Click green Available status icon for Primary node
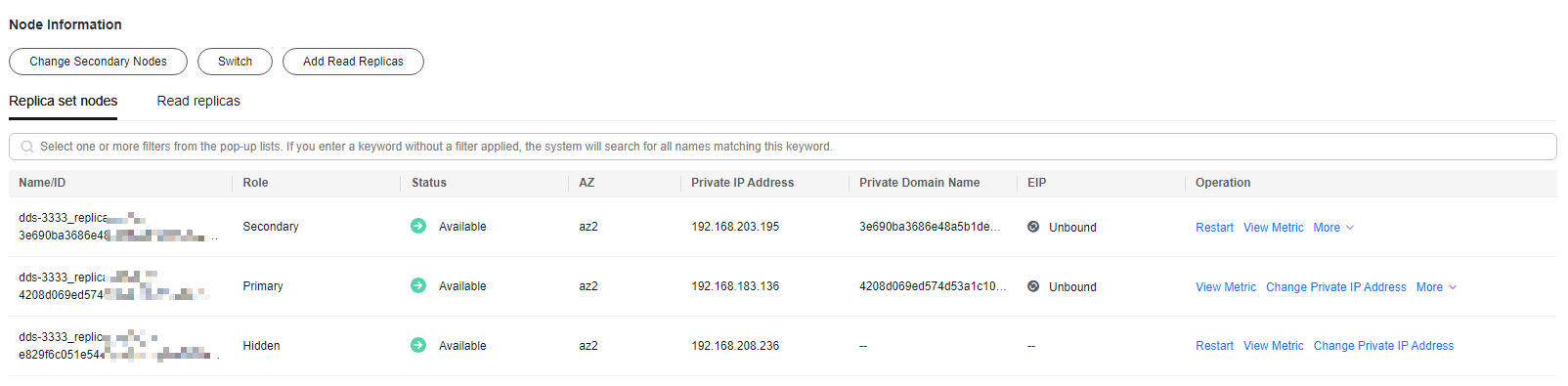This screenshot has width=1568, height=386. (418, 285)
